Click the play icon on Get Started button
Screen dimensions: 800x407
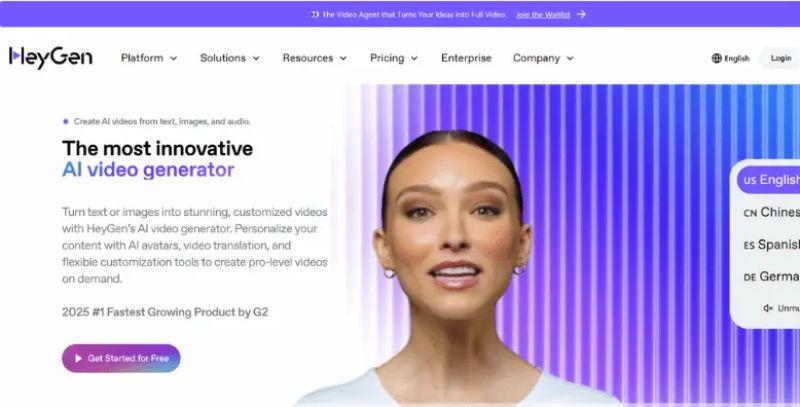click(x=78, y=359)
